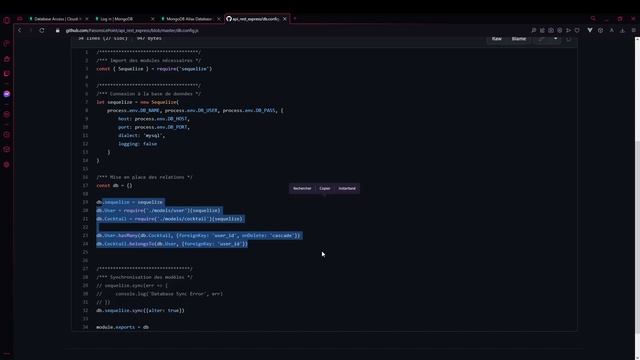Open the Easy Setup menu icon
Viewport: 640px width, 360px height.
point(633,30)
